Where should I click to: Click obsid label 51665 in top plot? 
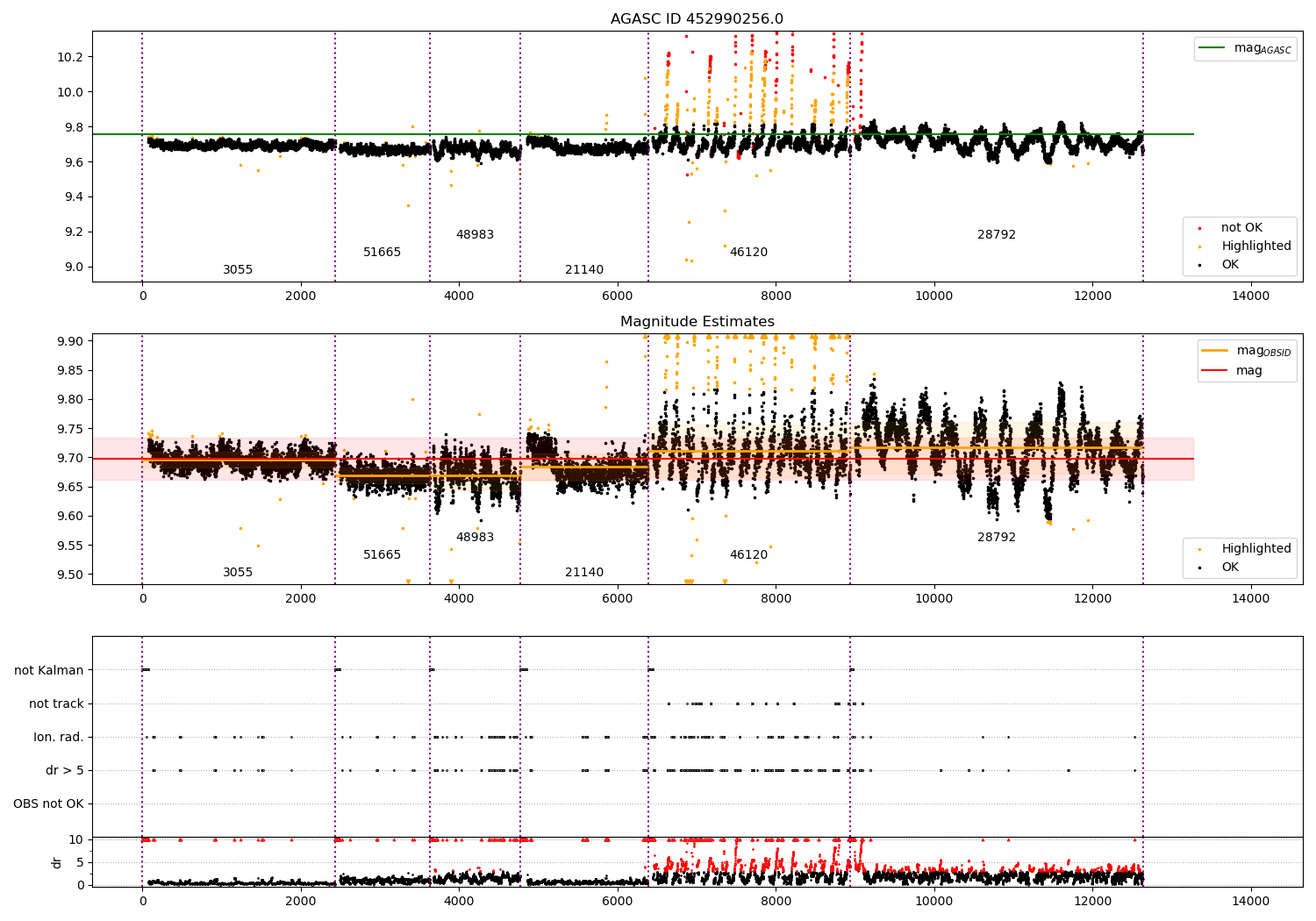pos(382,253)
